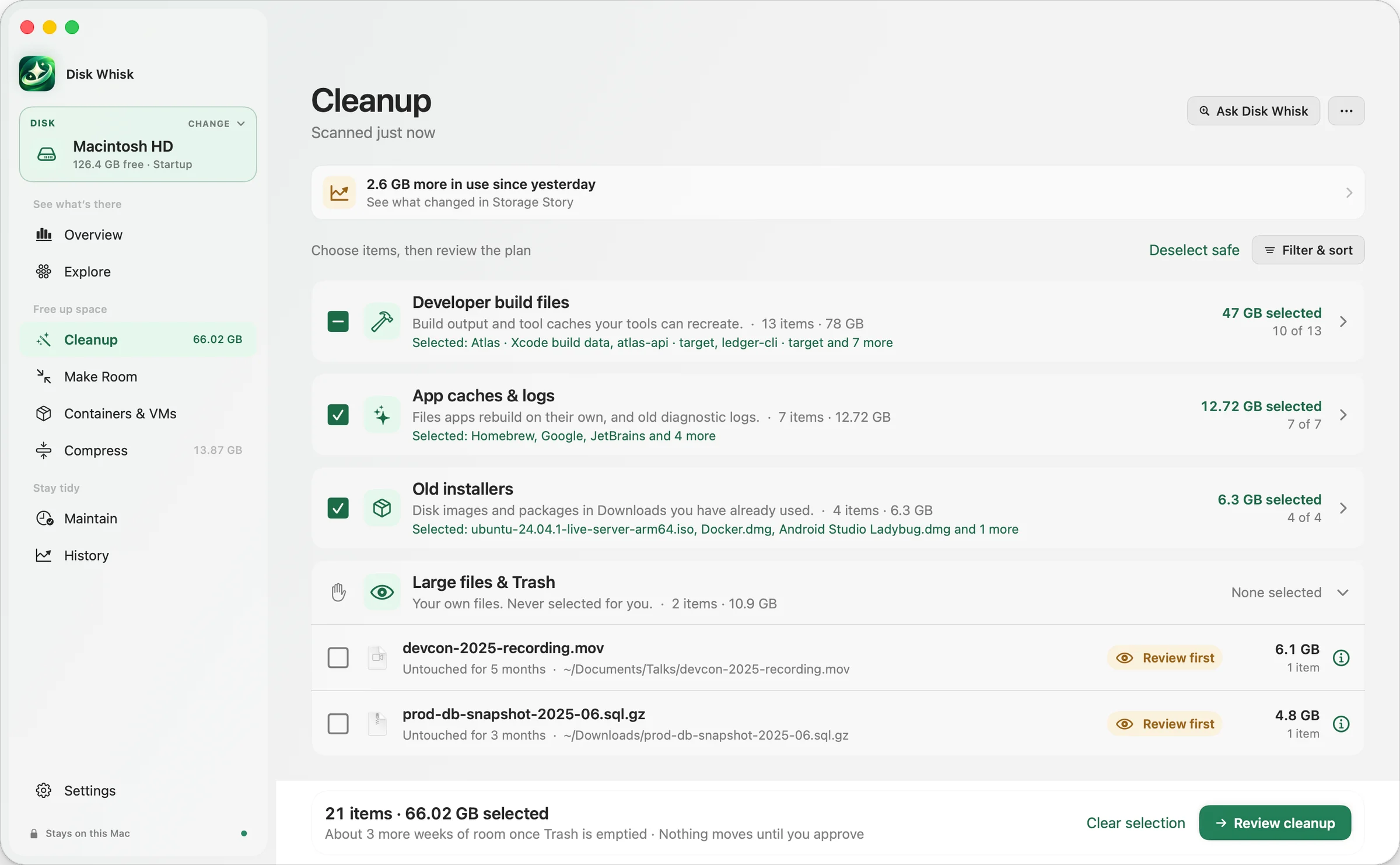Click the Macintosh HD drive icon
Screen dimensions: 1400x865
(47, 155)
